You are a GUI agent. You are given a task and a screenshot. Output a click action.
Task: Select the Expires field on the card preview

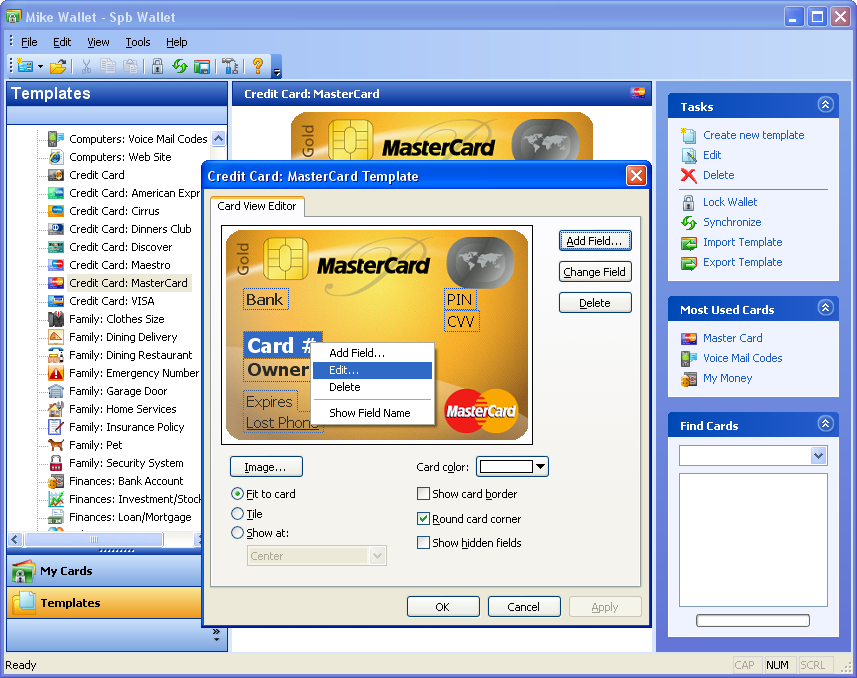[x=270, y=402]
